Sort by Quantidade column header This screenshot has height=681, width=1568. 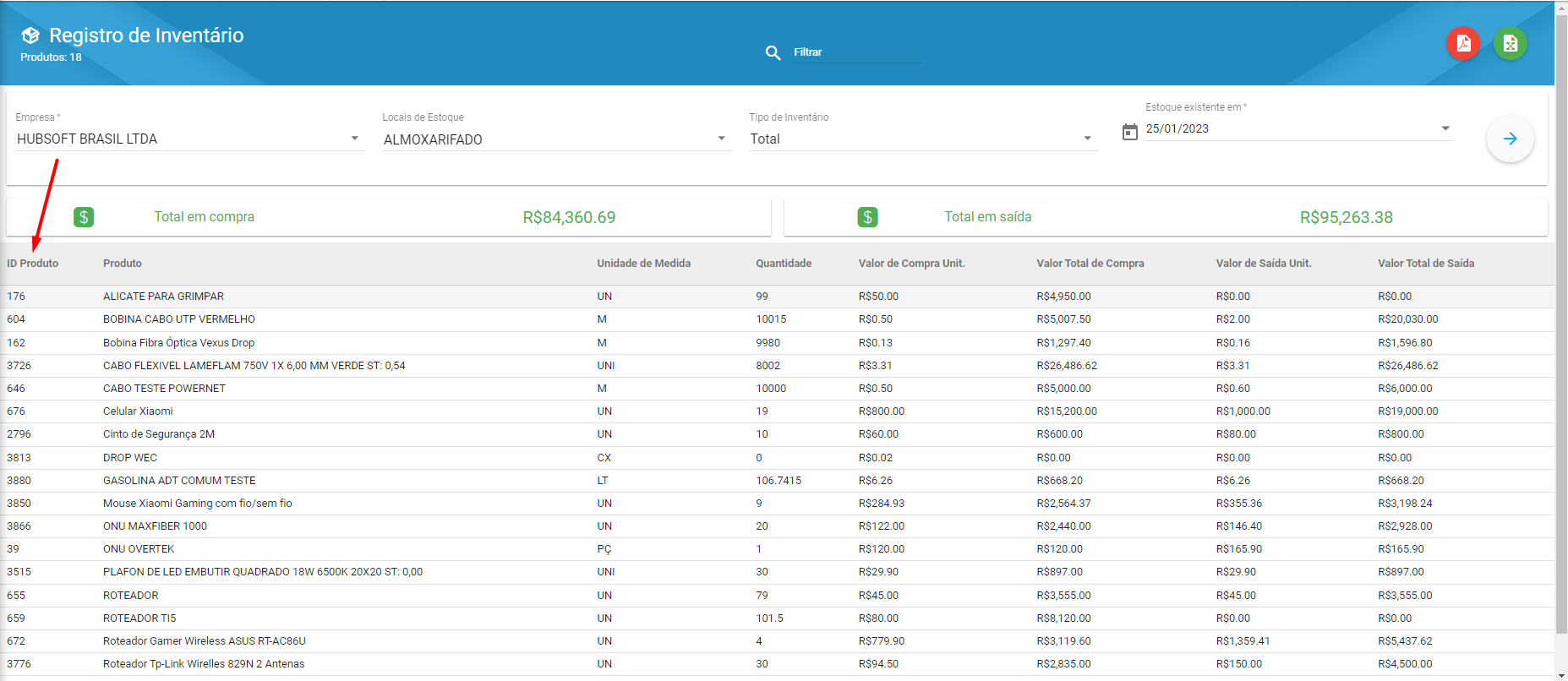tap(784, 264)
